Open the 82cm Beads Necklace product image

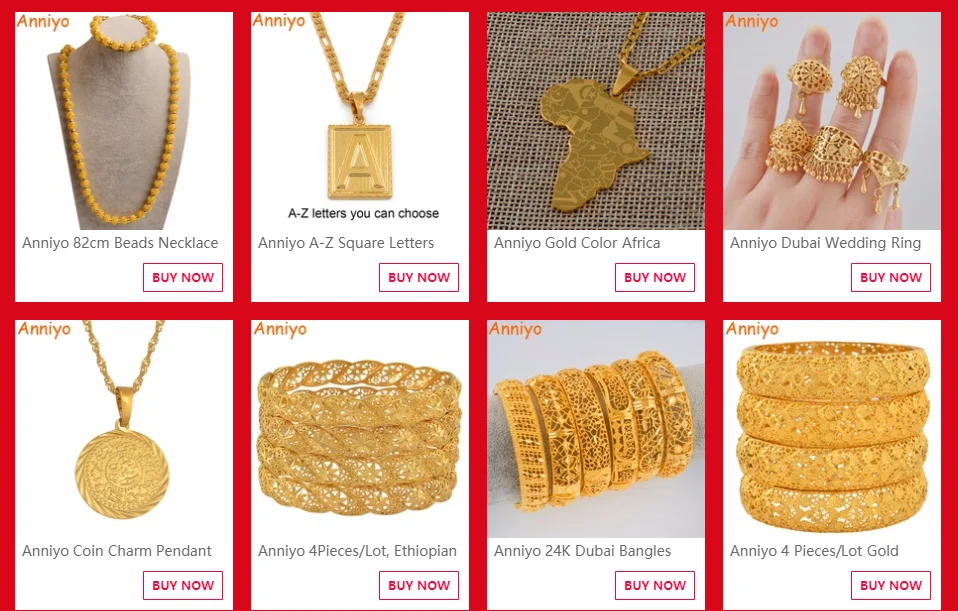click(124, 121)
